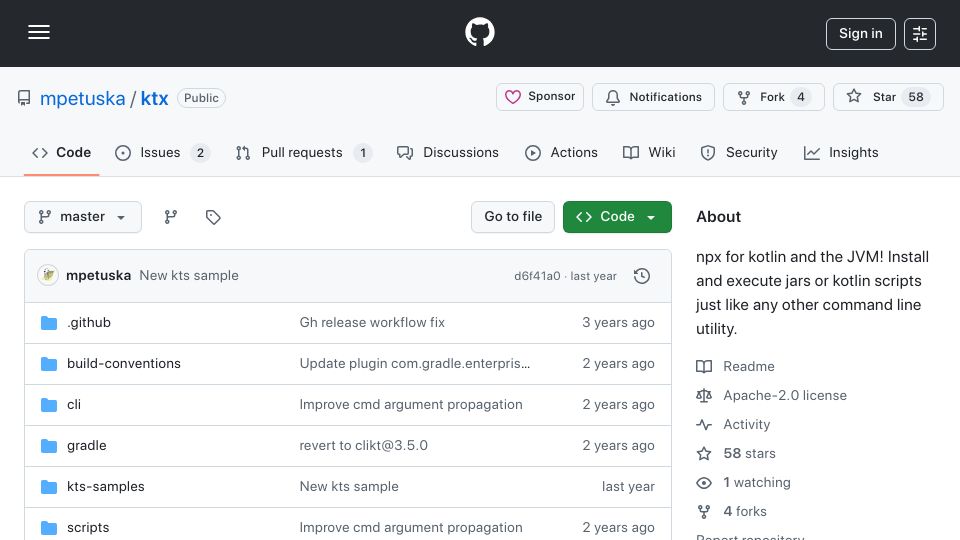Viewport: 960px width, 540px height.
Task: Open commit 'Update plugin com.gradle.enterpris…'
Action: coord(415,364)
